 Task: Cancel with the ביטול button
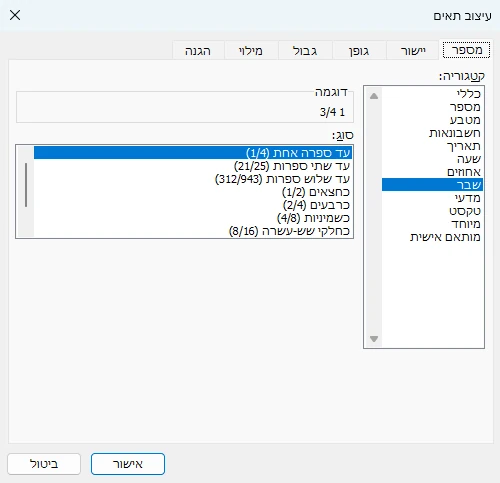click(44, 464)
